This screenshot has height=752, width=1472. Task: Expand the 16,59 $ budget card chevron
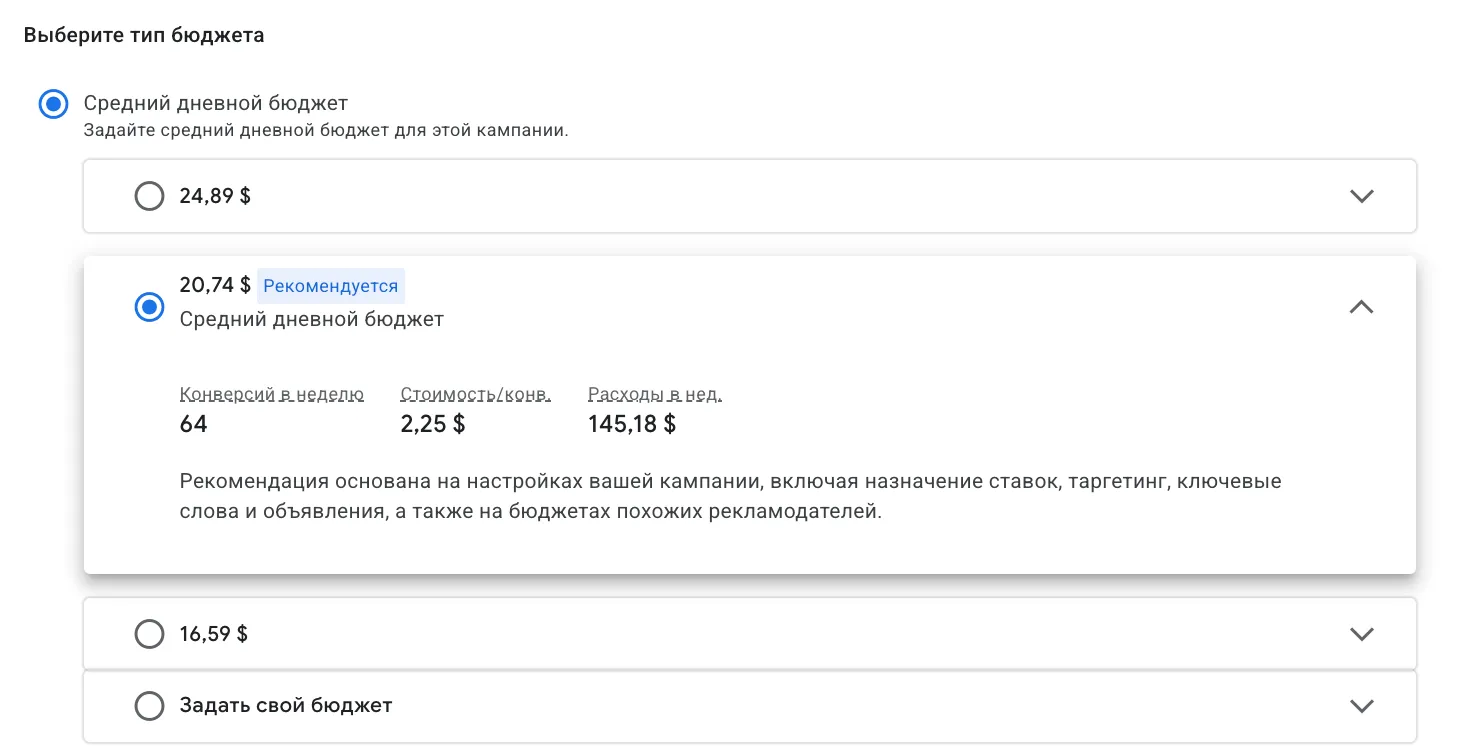pyautogui.click(x=1362, y=634)
